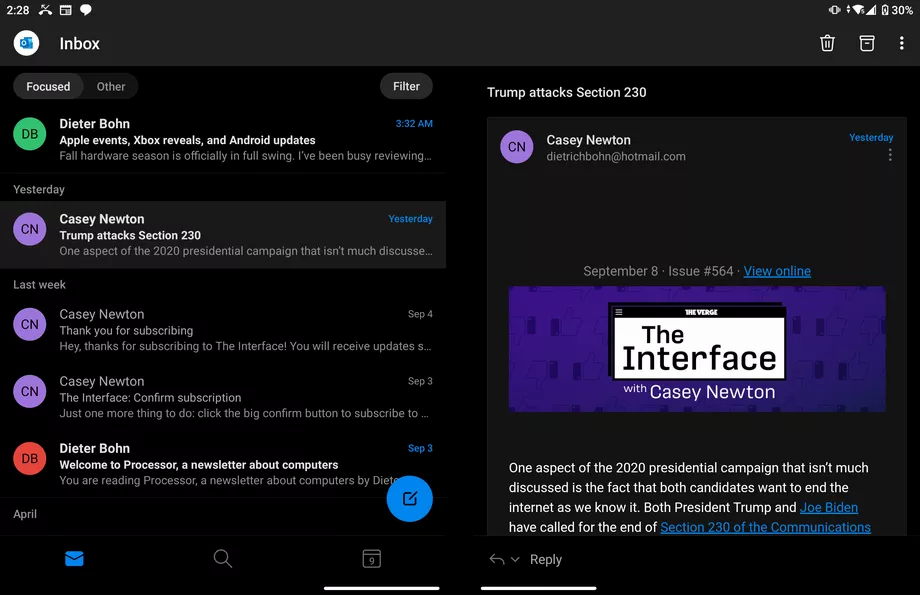Open Section 230 of the Communications link
The image size is (920, 595).
coord(765,527)
